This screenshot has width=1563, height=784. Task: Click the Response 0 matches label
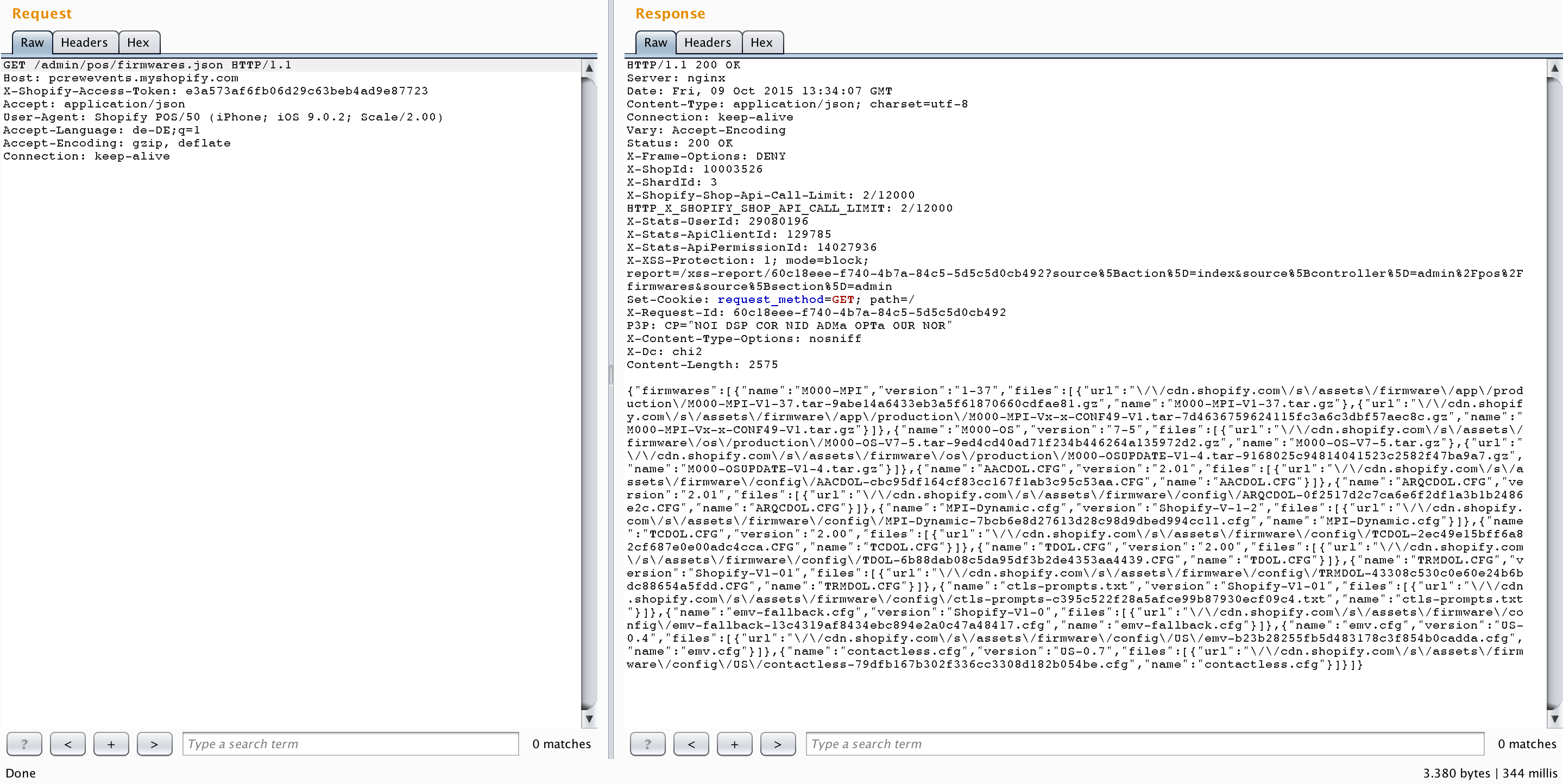(1527, 744)
